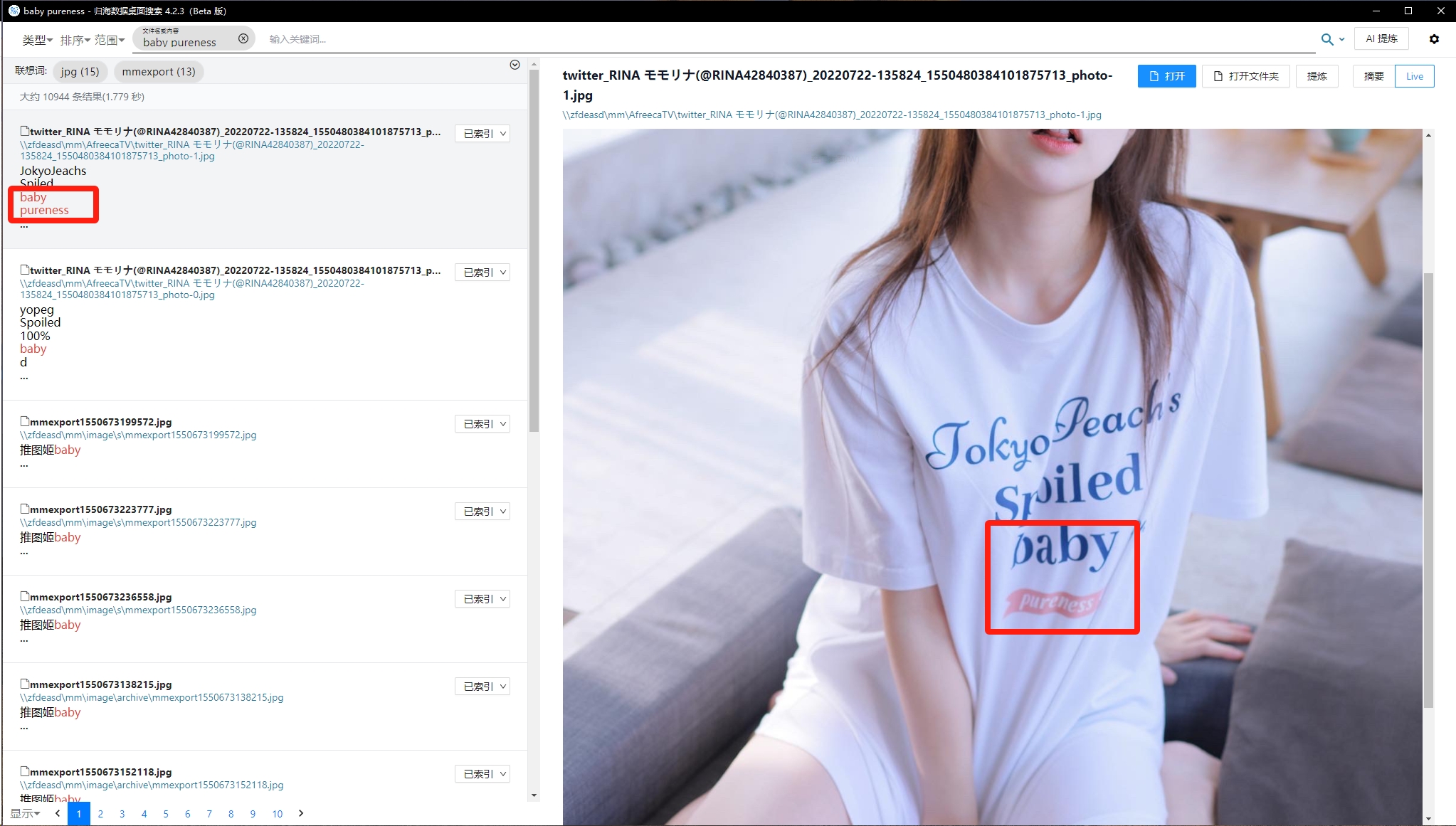Open 已索引 dropdown for mmexport1550673236558.jpg

pyautogui.click(x=482, y=598)
